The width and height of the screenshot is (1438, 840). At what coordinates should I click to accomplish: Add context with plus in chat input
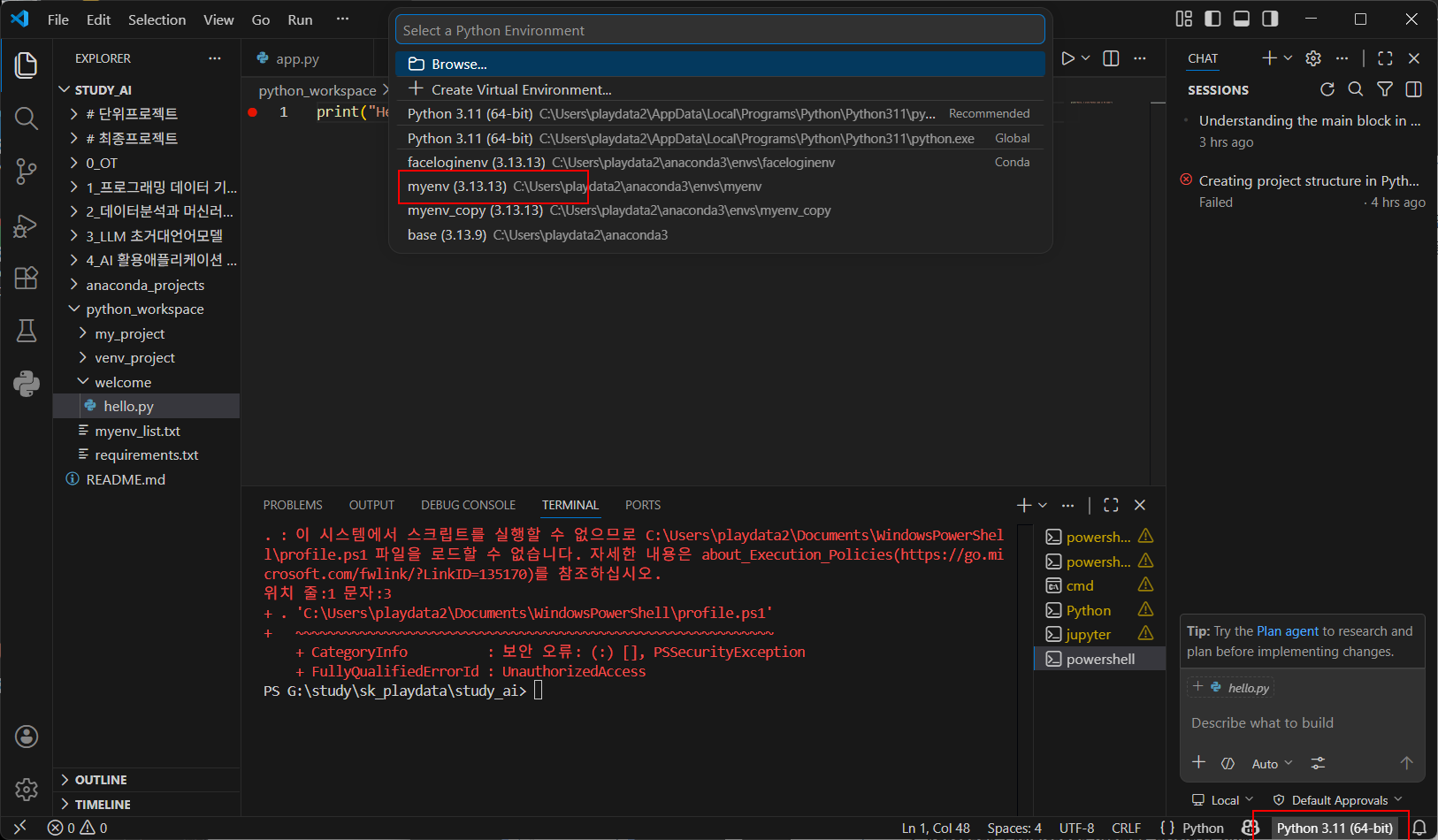point(1199,762)
